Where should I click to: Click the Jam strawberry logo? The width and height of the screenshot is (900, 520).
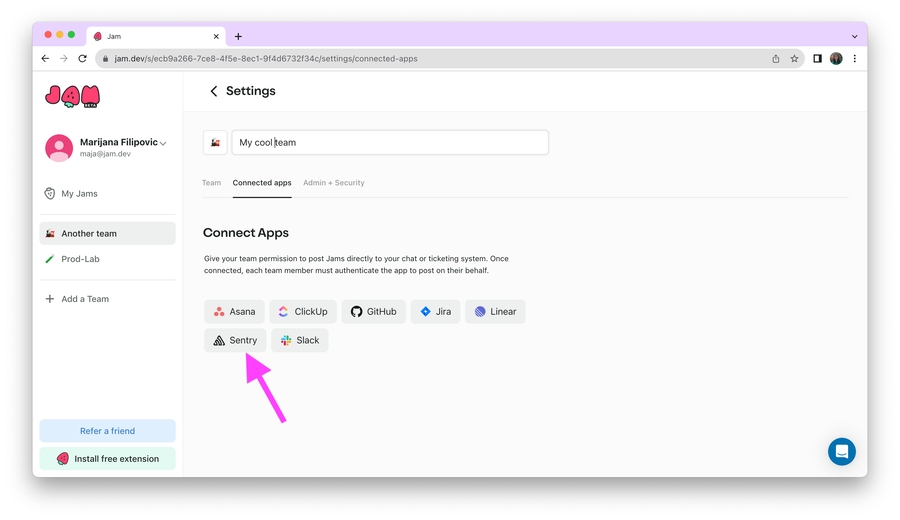pos(73,96)
